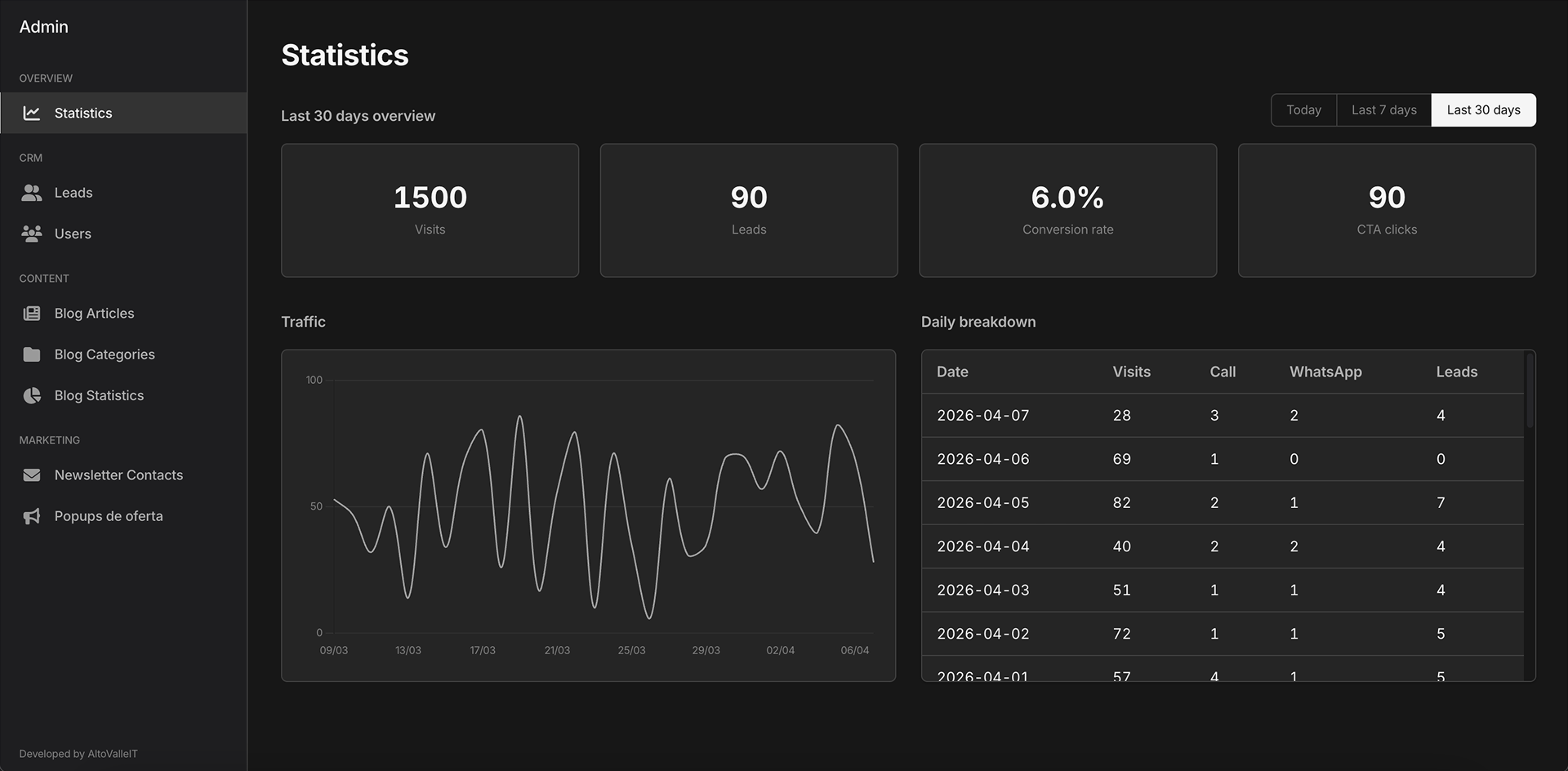Click the 1500 Visits summary card
The width and height of the screenshot is (1568, 771).
[x=430, y=210]
